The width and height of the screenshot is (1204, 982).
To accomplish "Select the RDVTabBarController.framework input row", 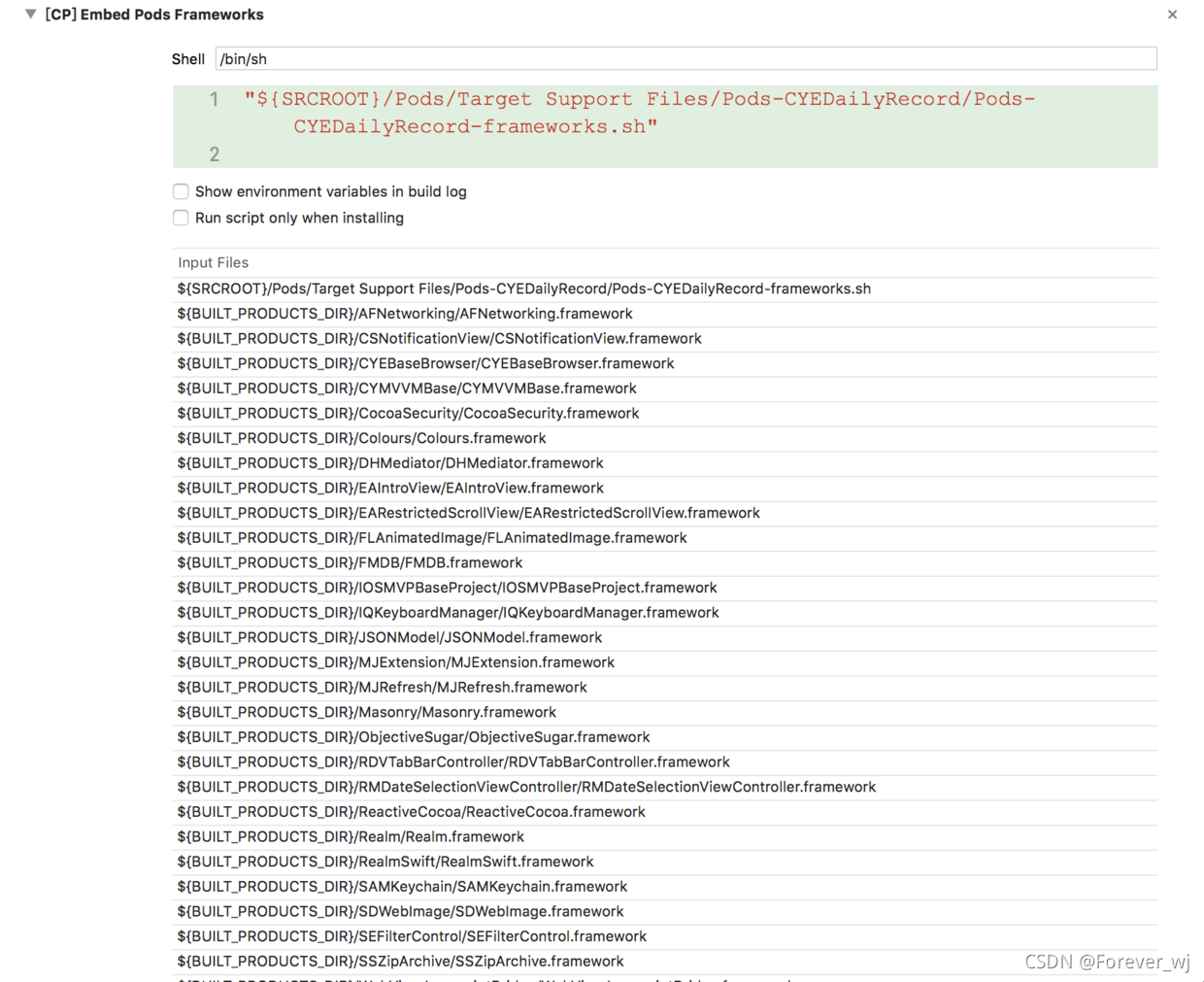I will tap(665, 762).
